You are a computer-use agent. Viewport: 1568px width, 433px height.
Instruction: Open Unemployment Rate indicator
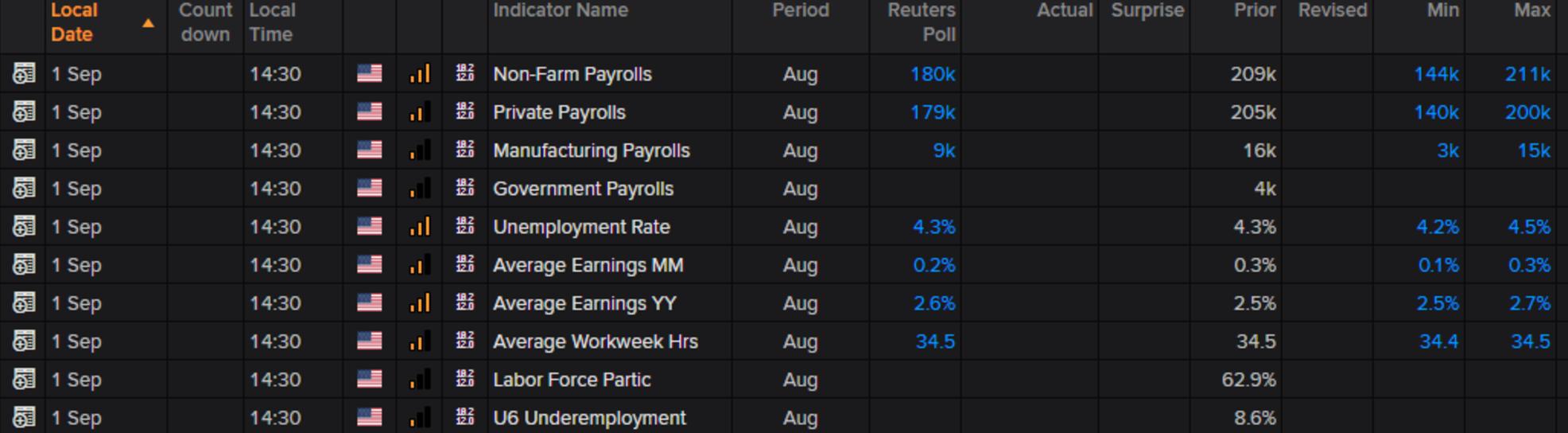[x=581, y=227]
